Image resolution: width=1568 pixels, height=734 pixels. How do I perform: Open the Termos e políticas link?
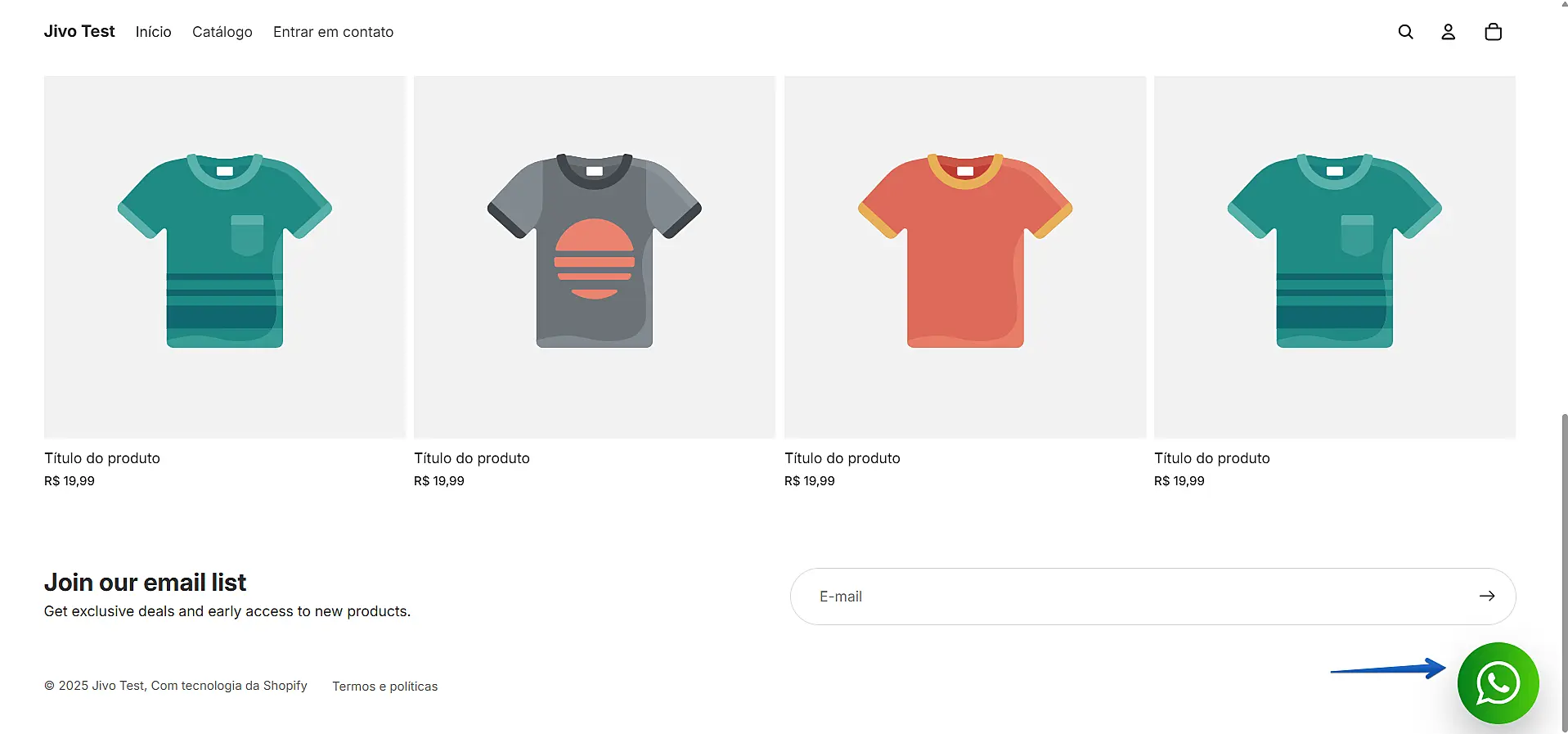point(384,687)
